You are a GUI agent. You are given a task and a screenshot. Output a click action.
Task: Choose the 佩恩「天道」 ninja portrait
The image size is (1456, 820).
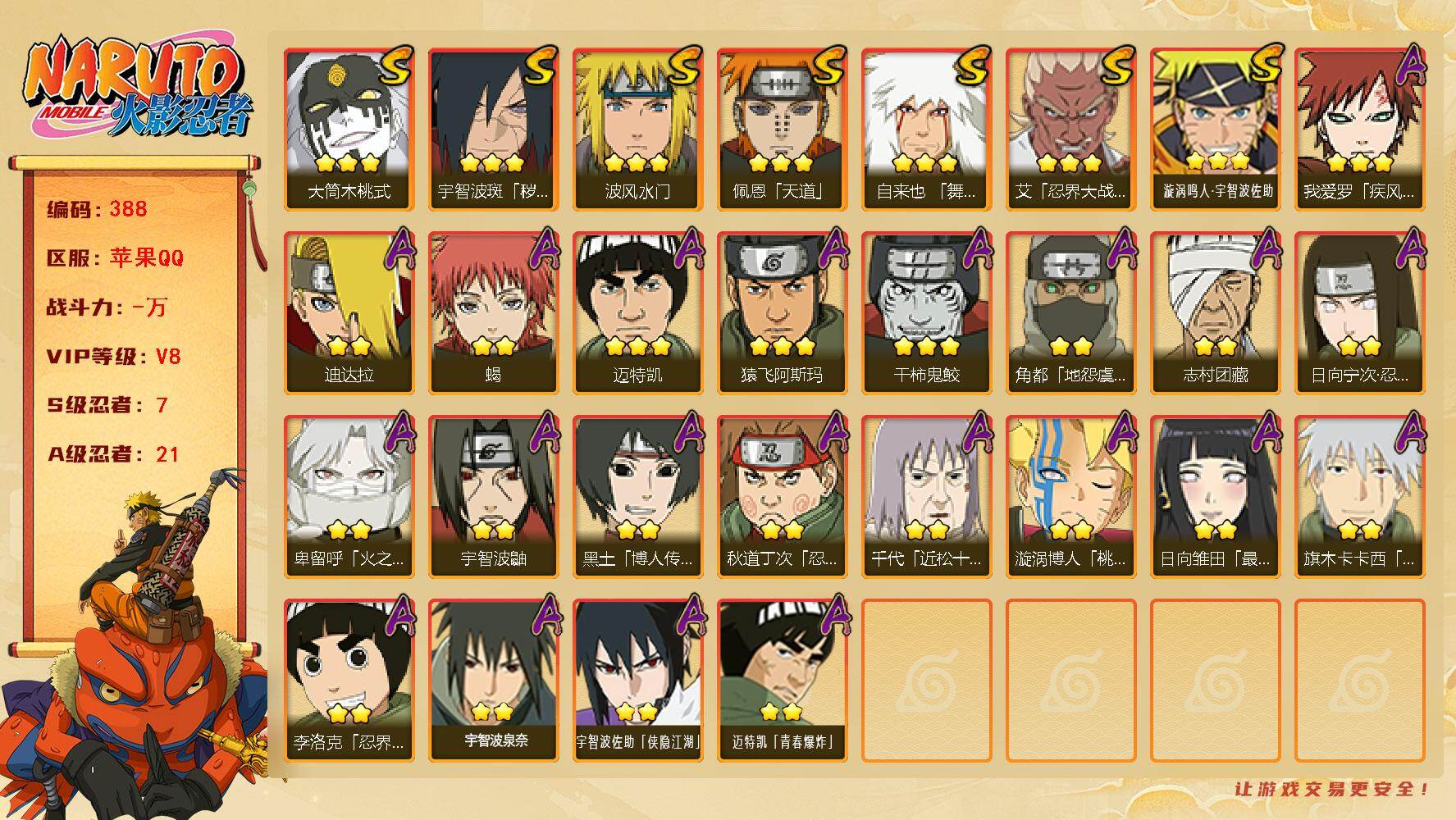click(x=782, y=130)
